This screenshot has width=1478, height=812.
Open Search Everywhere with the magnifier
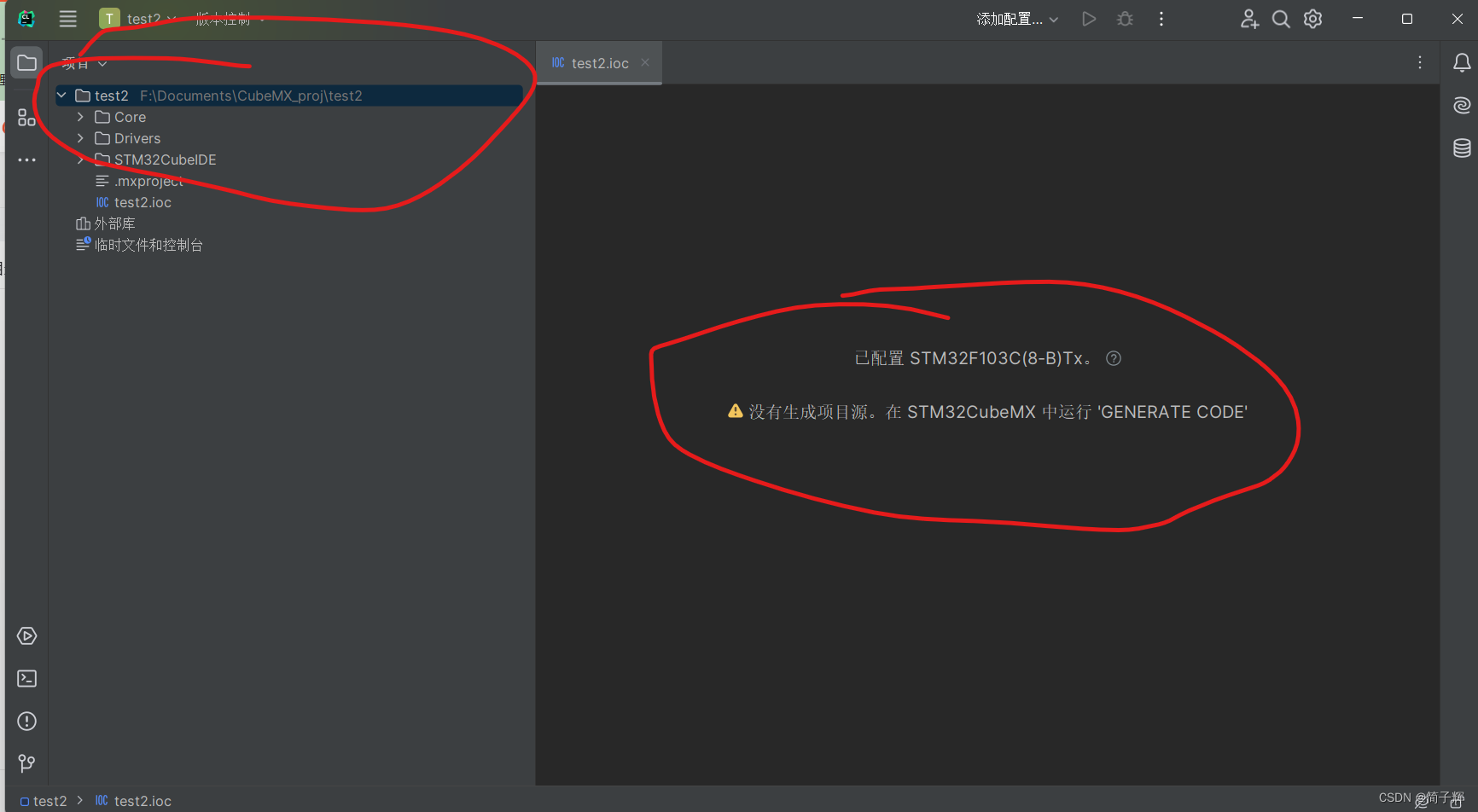tap(1280, 19)
